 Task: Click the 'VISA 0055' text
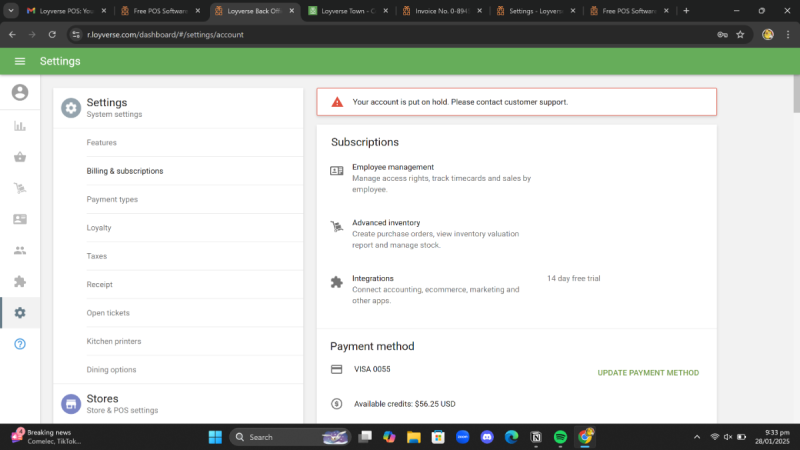click(372, 369)
